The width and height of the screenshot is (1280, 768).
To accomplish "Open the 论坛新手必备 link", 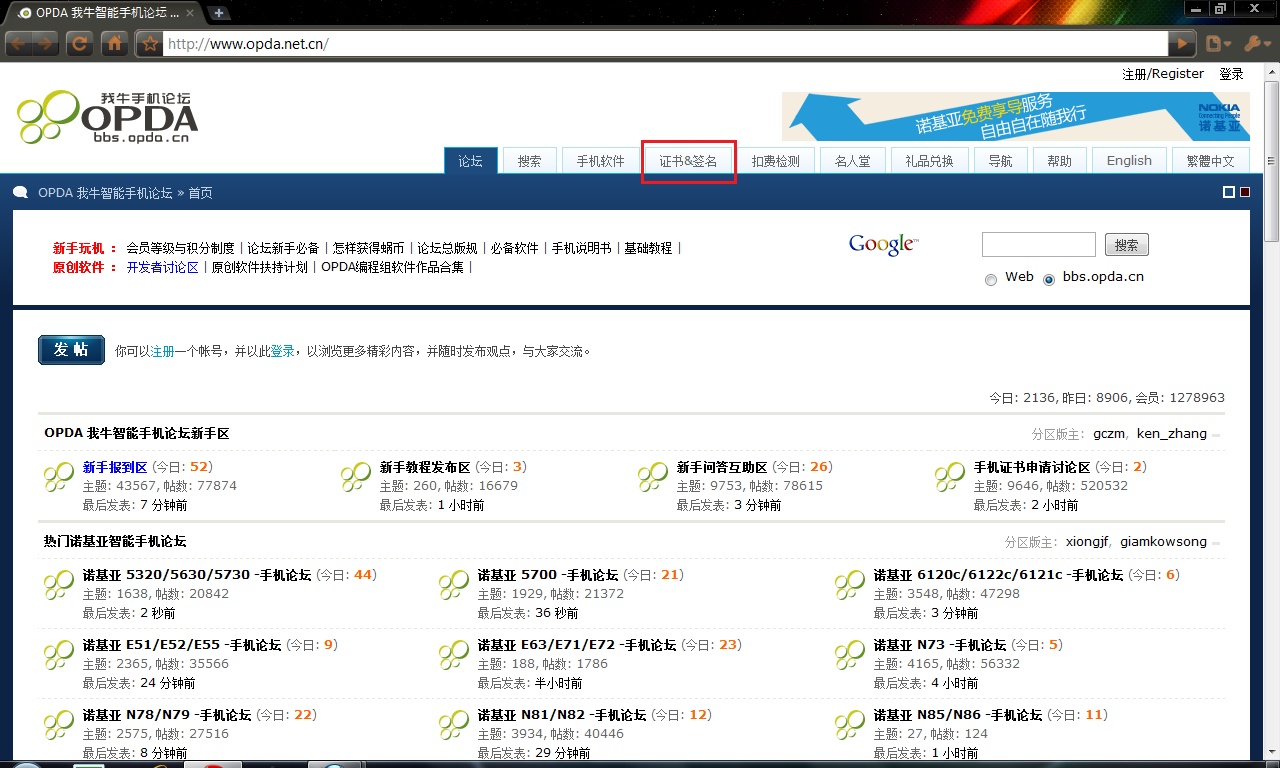I will (x=284, y=248).
